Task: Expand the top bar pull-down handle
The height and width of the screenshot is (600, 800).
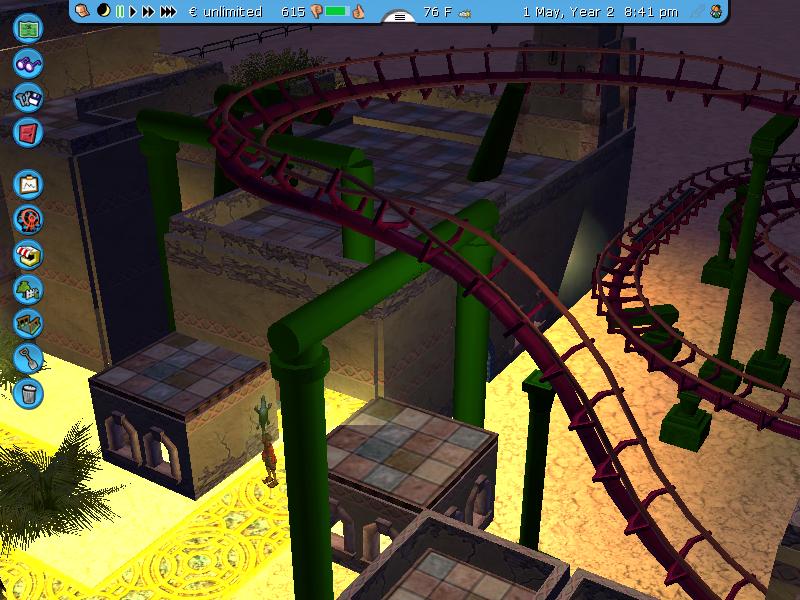Action: pos(399,17)
